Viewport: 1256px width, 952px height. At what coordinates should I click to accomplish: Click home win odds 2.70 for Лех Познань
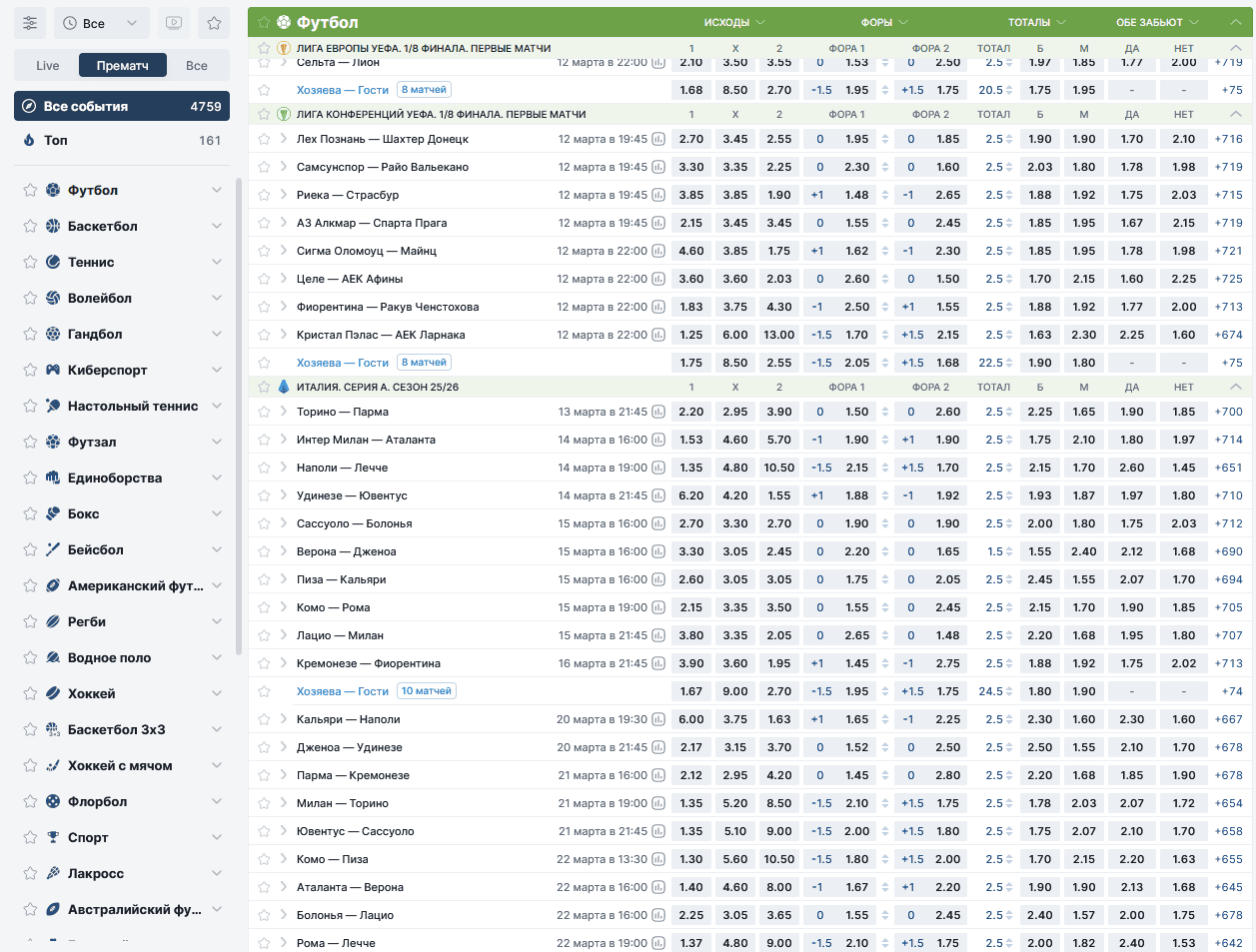[691, 140]
